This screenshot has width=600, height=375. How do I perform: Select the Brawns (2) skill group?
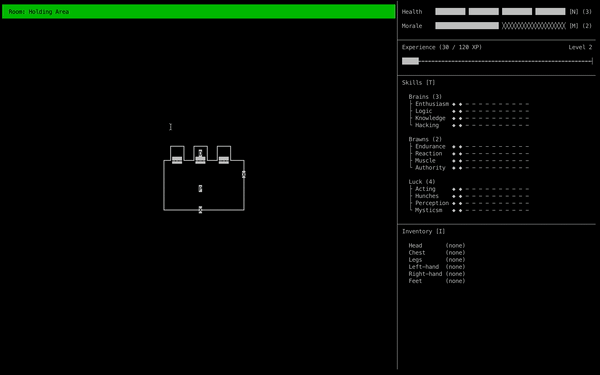click(x=425, y=139)
